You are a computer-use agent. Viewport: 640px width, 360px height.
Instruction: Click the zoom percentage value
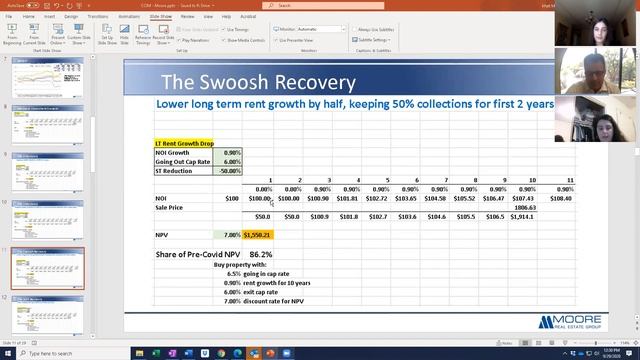tap(625, 343)
